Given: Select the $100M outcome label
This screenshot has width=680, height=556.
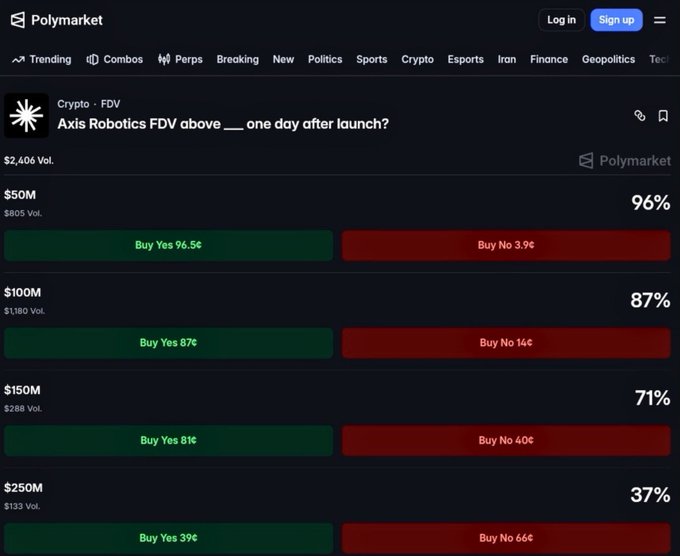Looking at the screenshot, I should [x=23, y=292].
